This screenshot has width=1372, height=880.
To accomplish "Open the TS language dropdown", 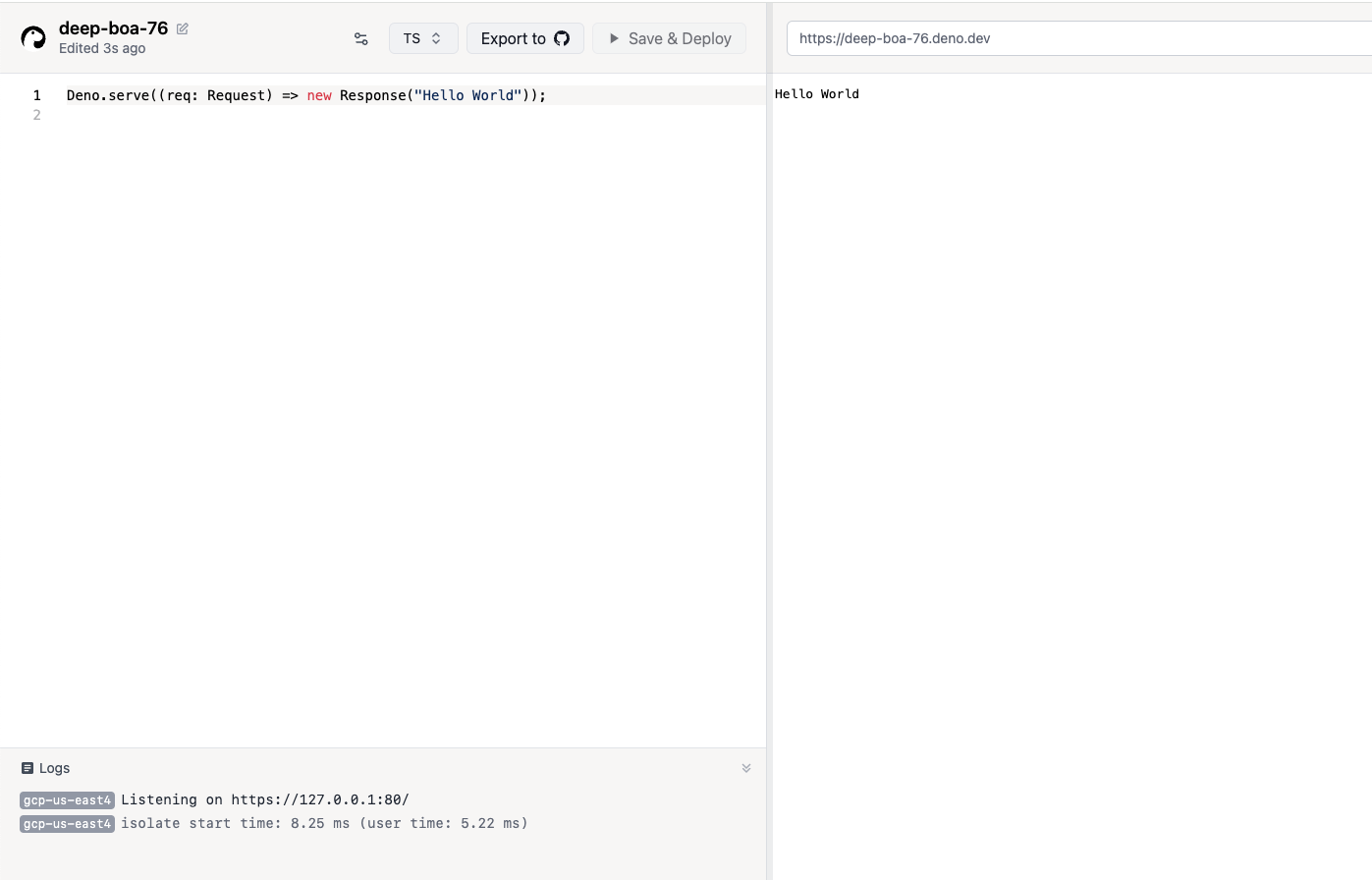I will (423, 38).
